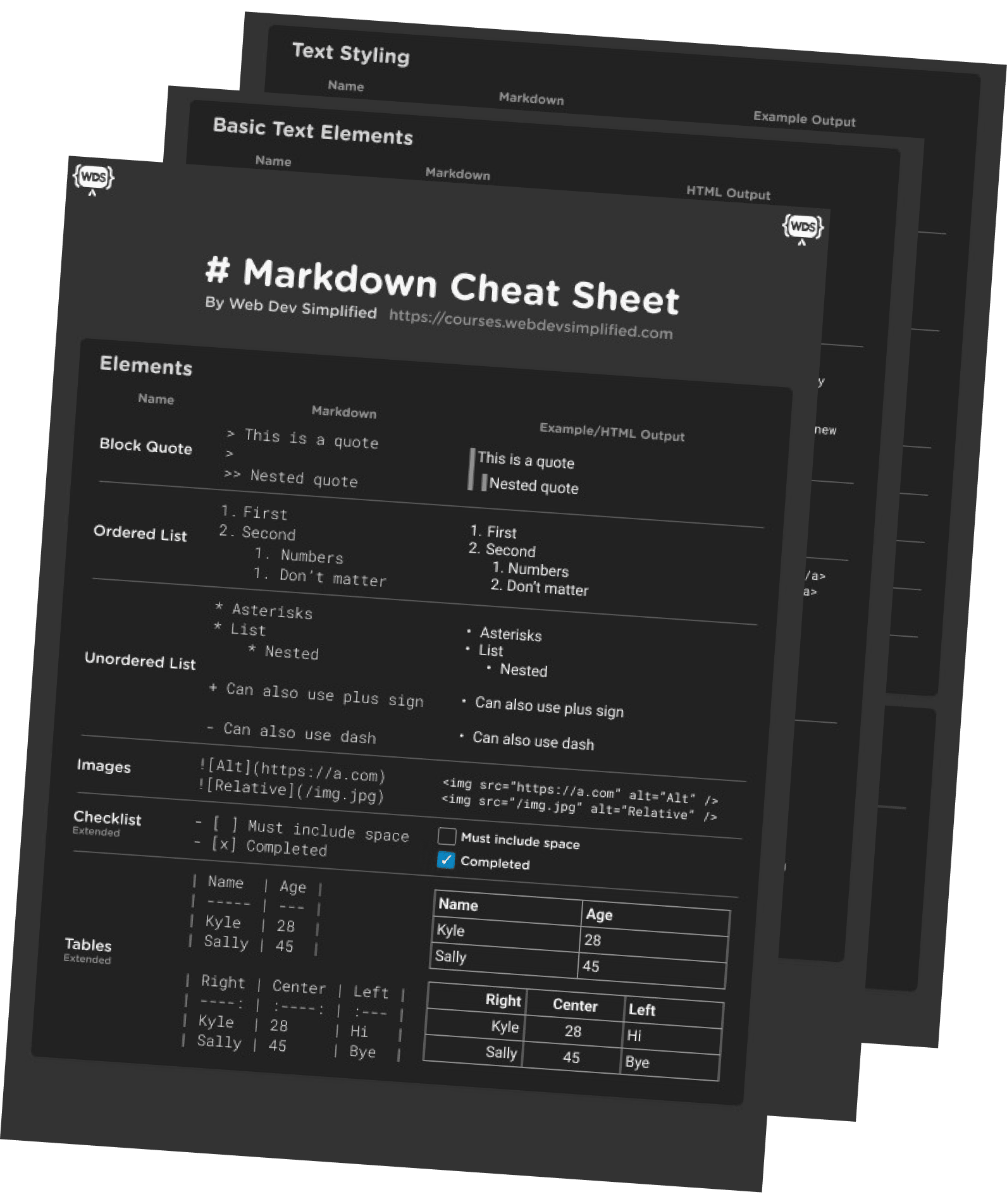Click the 'Basic Text Elements' heading on the middle page
This screenshot has height=1204, width=1007.
313,131
